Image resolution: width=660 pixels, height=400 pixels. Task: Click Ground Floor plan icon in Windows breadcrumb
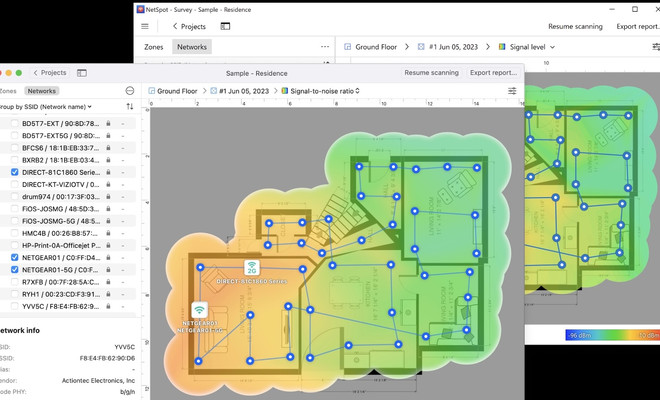click(347, 47)
